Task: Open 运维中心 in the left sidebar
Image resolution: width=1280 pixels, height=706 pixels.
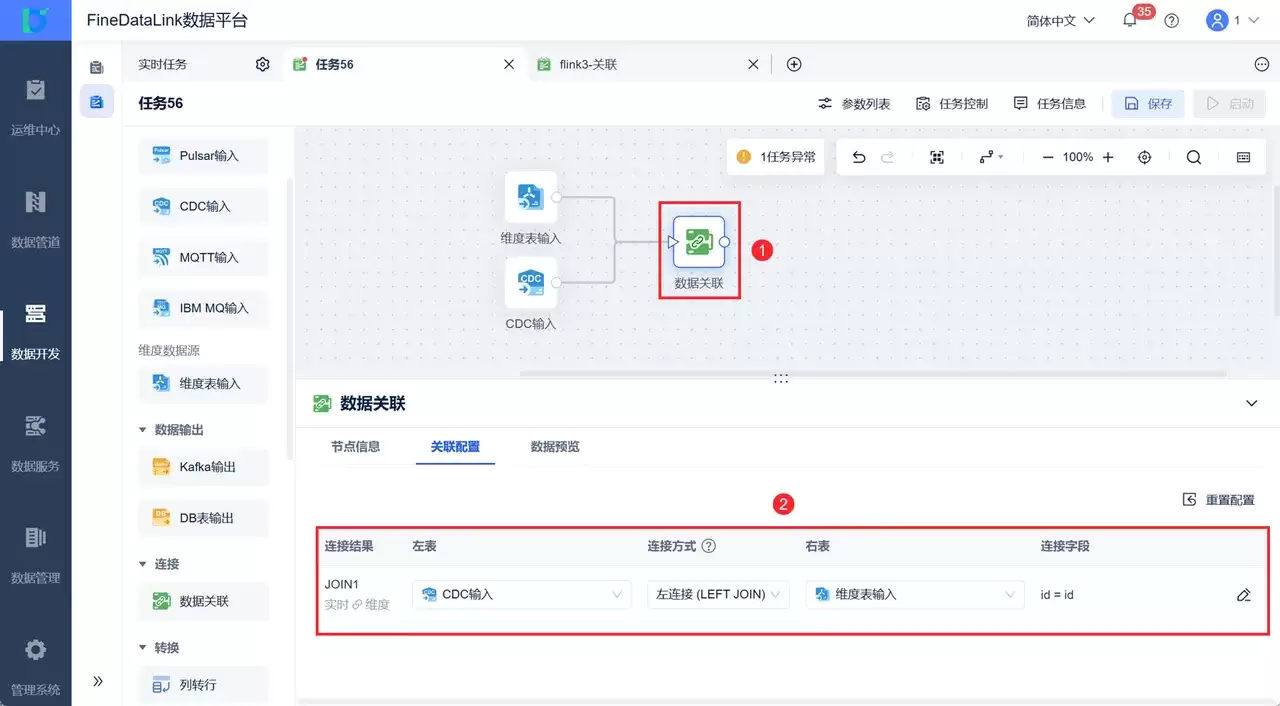Action: click(x=35, y=108)
